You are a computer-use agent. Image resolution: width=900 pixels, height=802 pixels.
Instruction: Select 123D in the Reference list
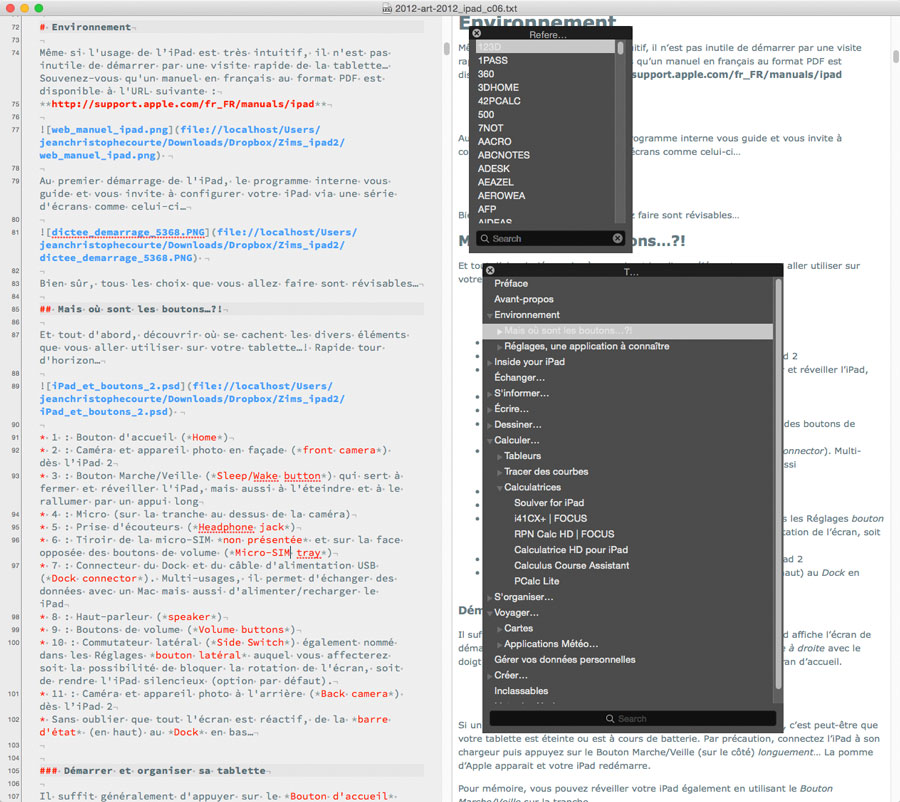[x=545, y=47]
